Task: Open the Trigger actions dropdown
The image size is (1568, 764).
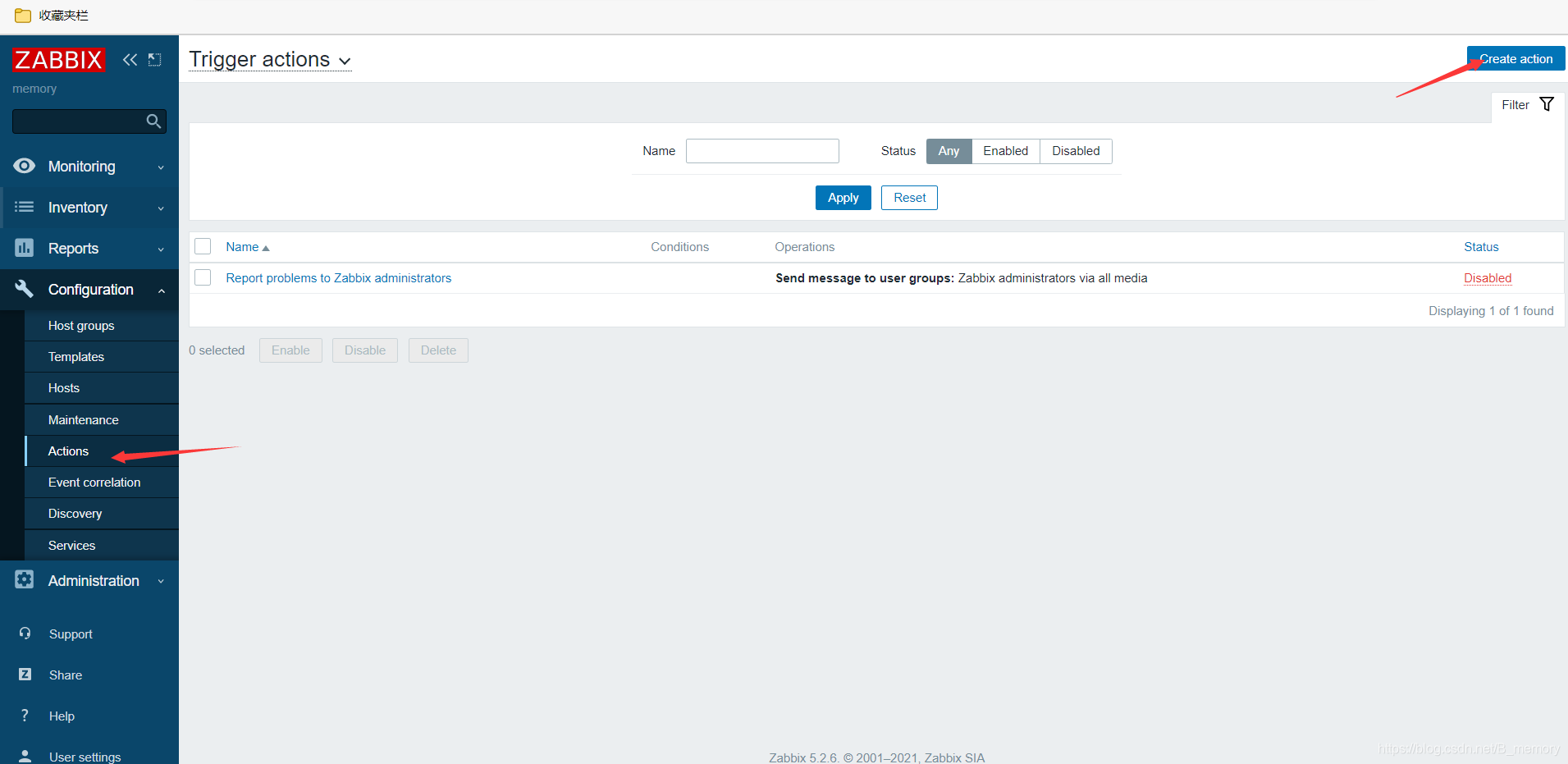Action: click(270, 60)
